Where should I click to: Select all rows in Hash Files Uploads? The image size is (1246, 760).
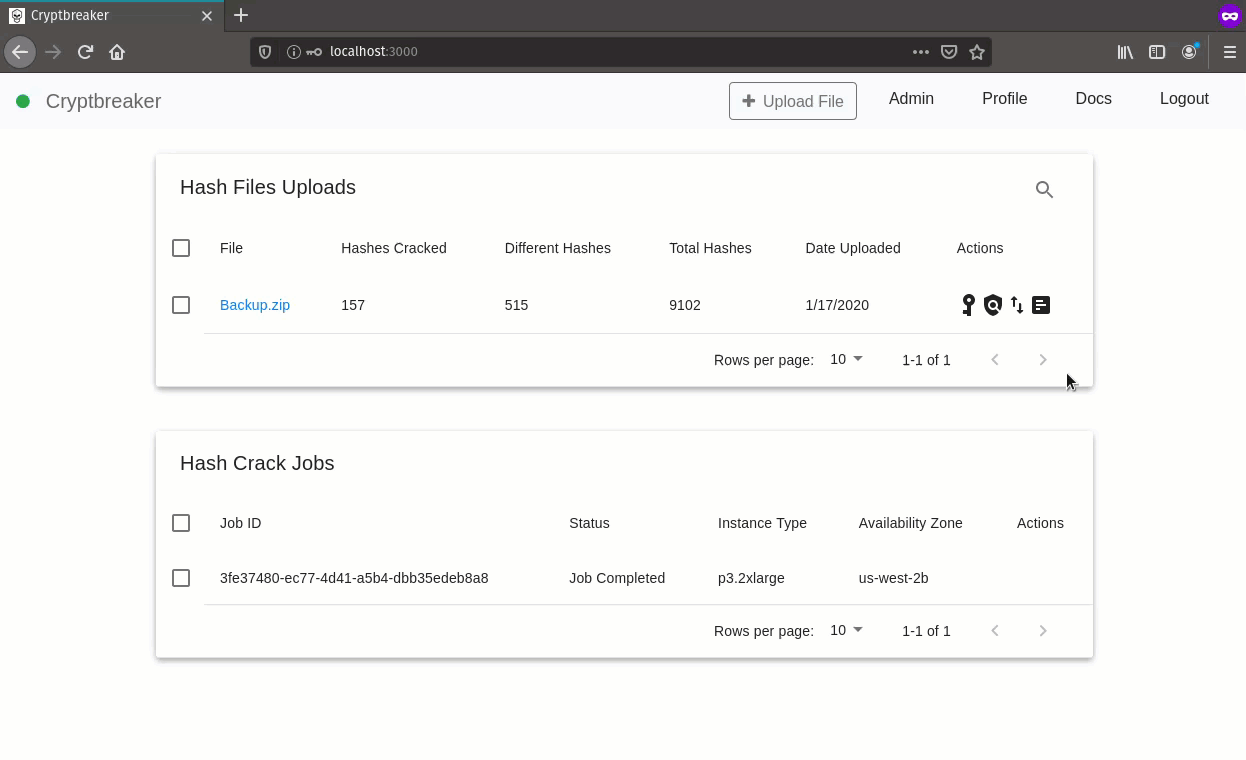pos(181,248)
